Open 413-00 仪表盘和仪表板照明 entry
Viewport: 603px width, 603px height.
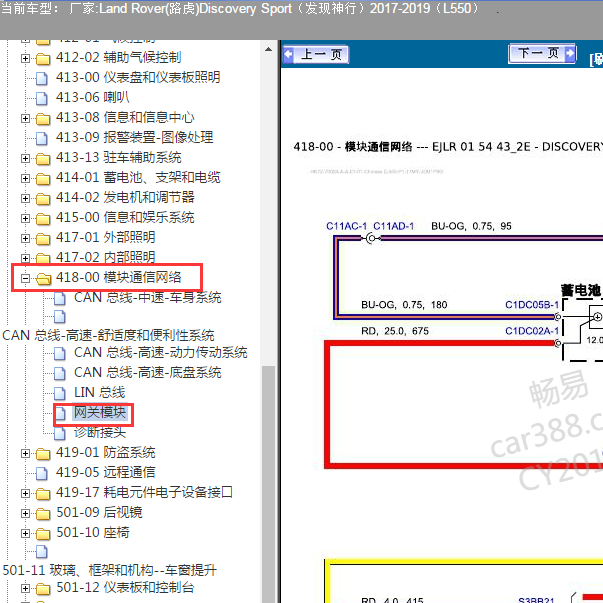tap(138, 77)
